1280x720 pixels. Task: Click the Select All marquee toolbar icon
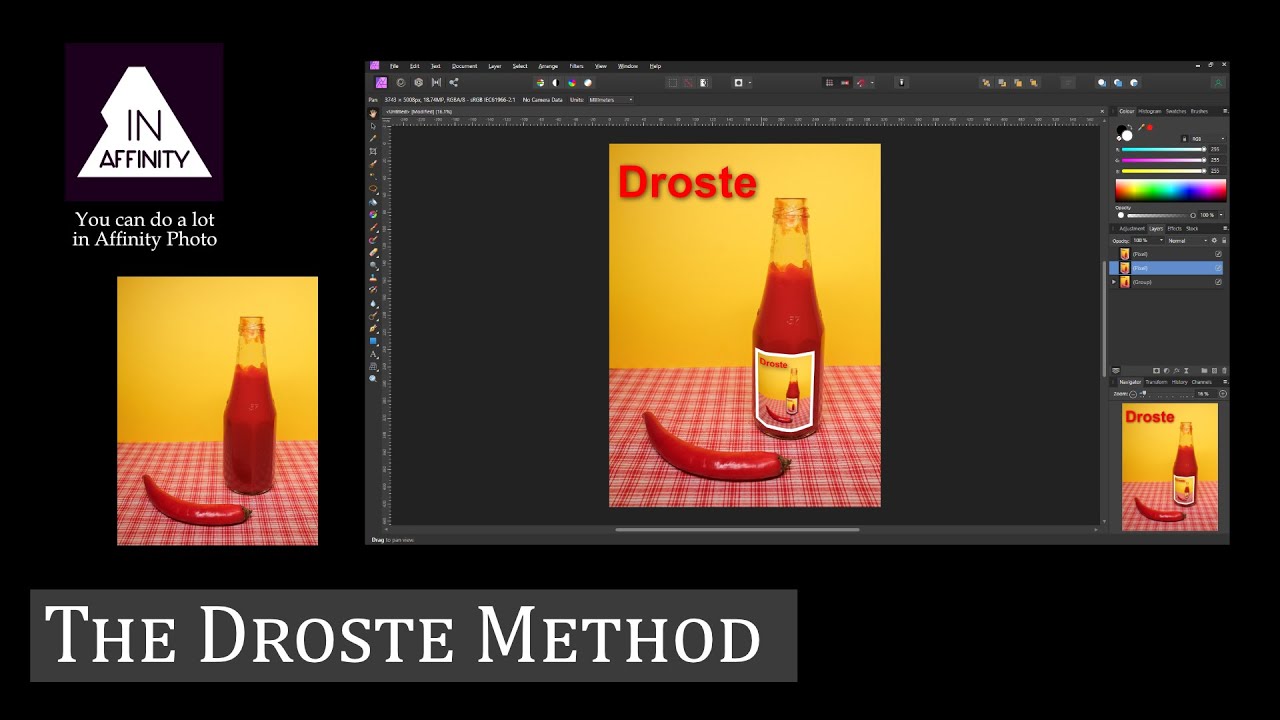tap(673, 83)
